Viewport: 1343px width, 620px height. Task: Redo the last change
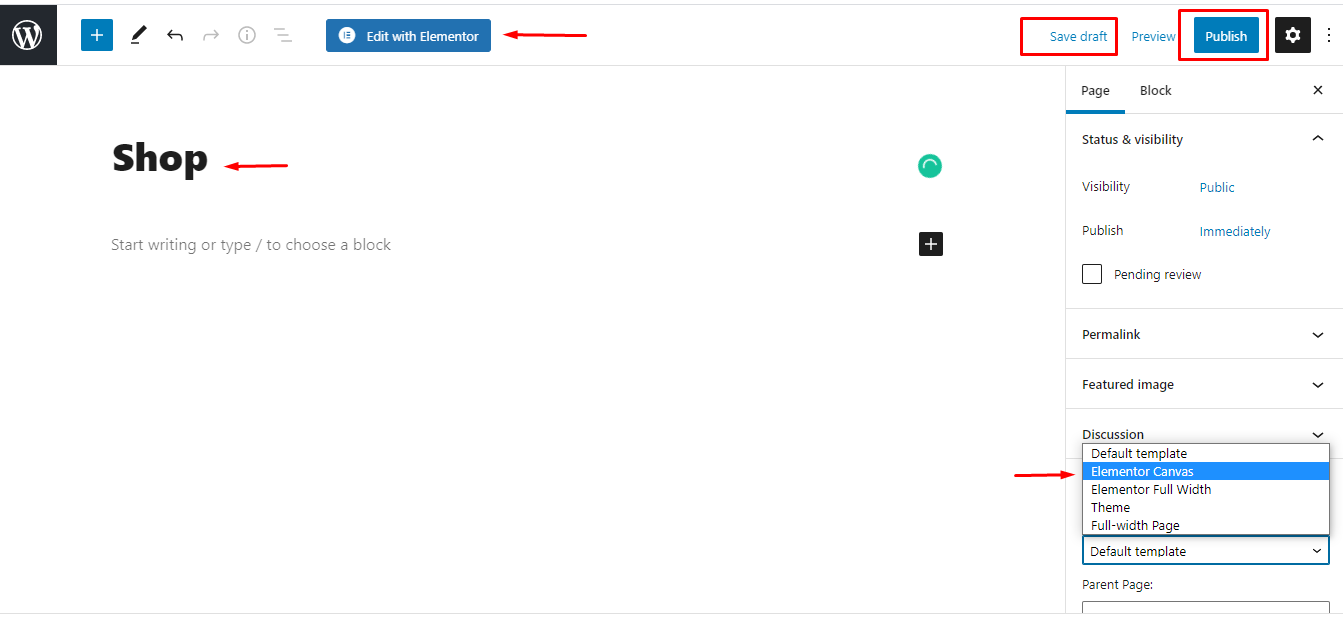click(211, 35)
